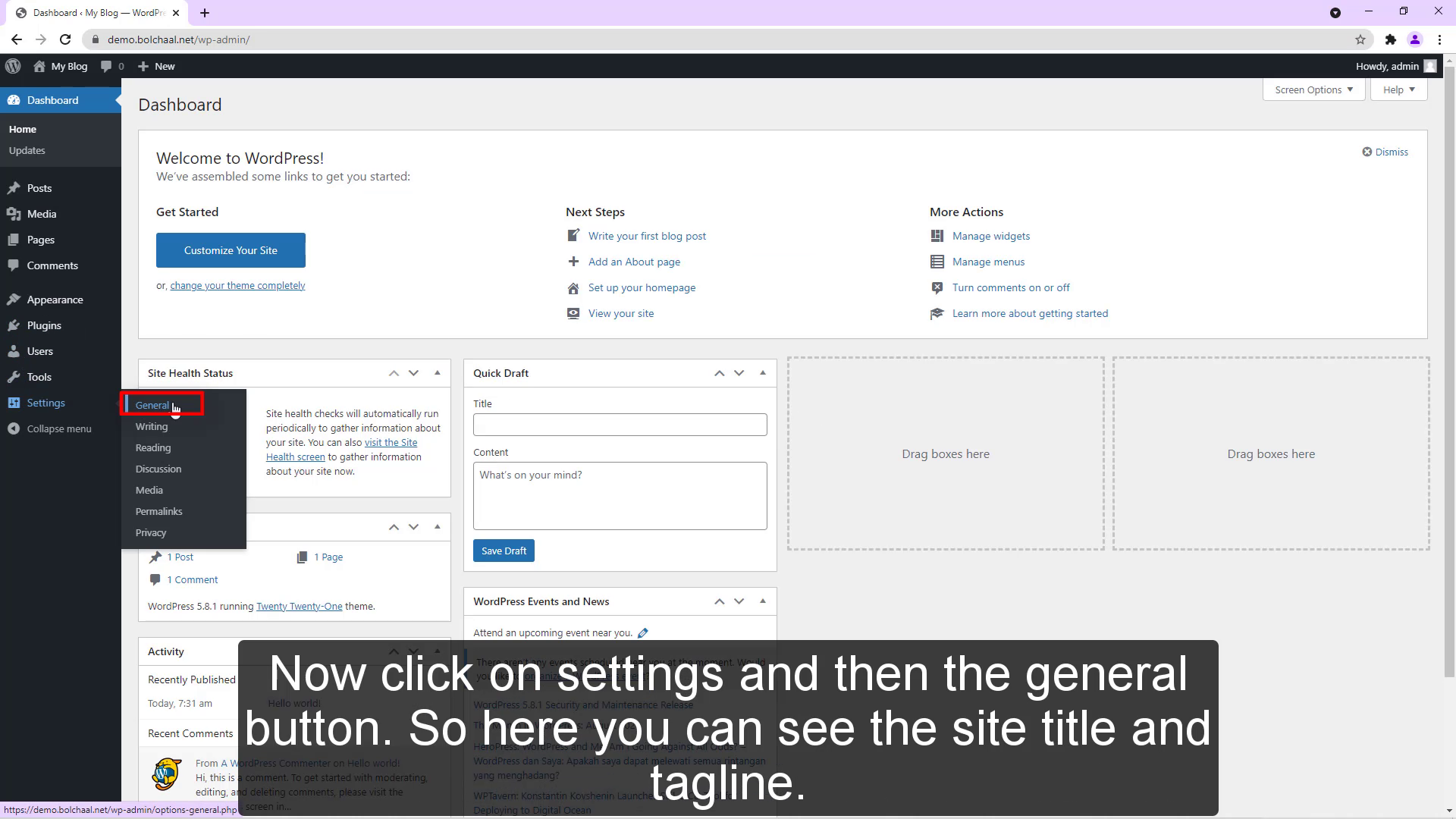Open the comments bubble in admin bar
This screenshot has width=1456, height=819.
pyautogui.click(x=111, y=66)
